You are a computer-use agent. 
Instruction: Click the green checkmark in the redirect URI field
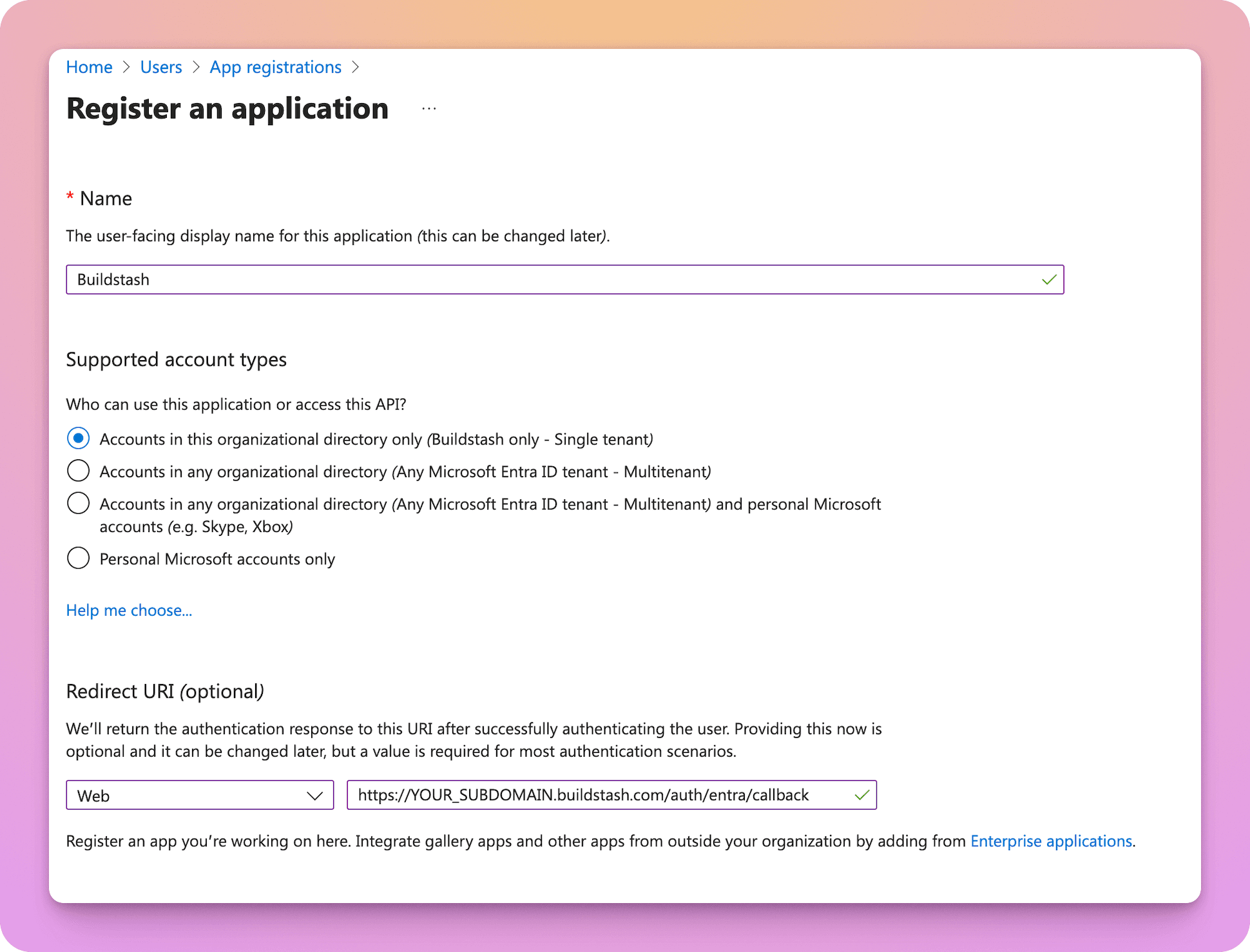coord(861,795)
